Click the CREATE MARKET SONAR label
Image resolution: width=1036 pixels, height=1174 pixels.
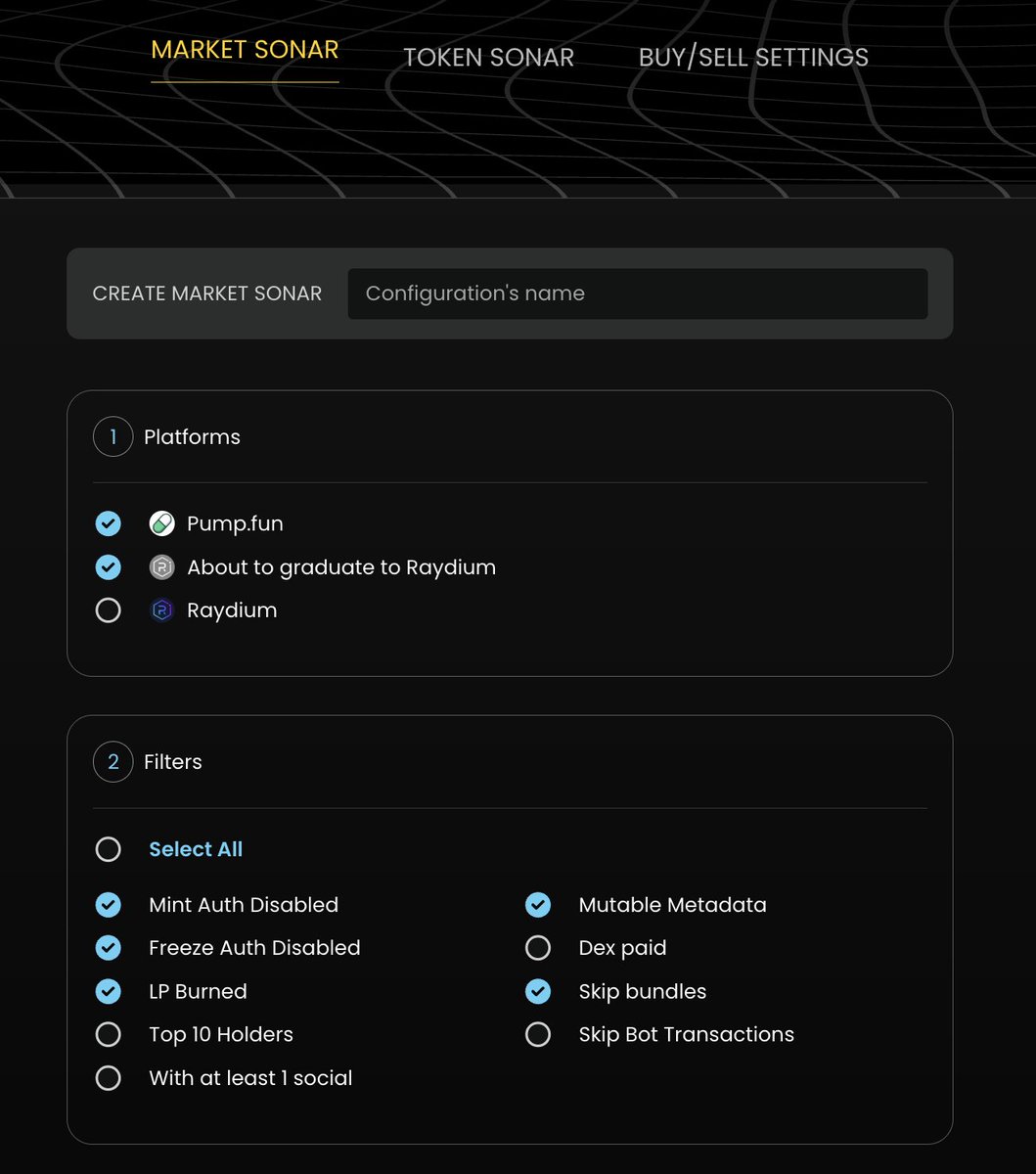pyautogui.click(x=206, y=293)
